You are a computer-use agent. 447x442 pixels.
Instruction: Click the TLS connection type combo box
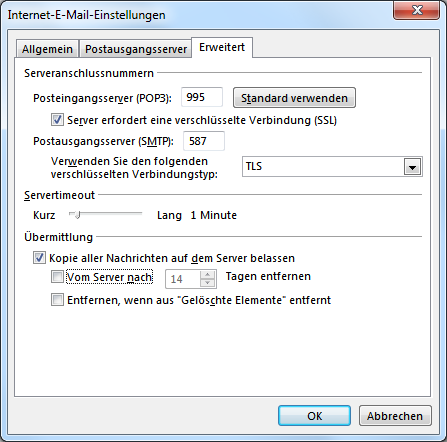pos(332,167)
